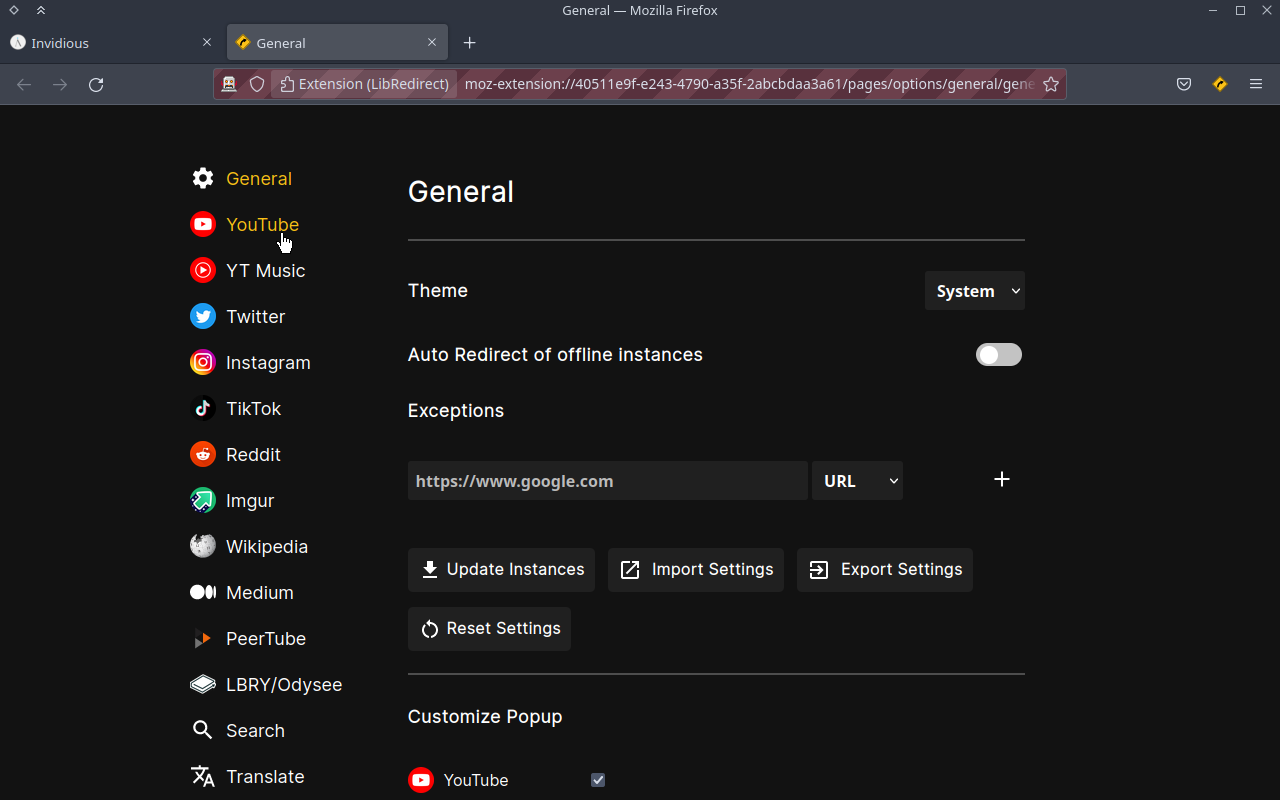Open the TikTok settings page
Image resolution: width=1280 pixels, height=800 pixels.
[x=253, y=408]
